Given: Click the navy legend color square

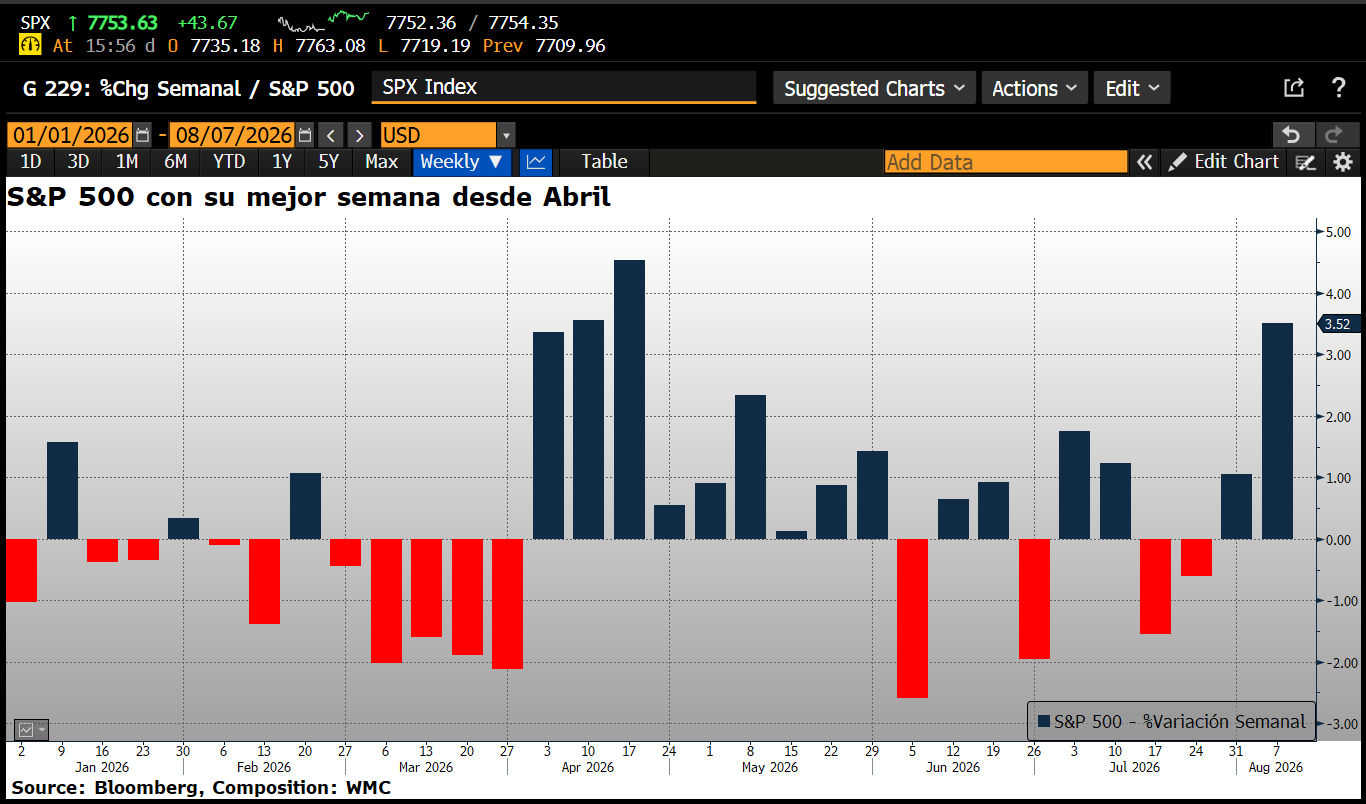Looking at the screenshot, I should (1044, 721).
